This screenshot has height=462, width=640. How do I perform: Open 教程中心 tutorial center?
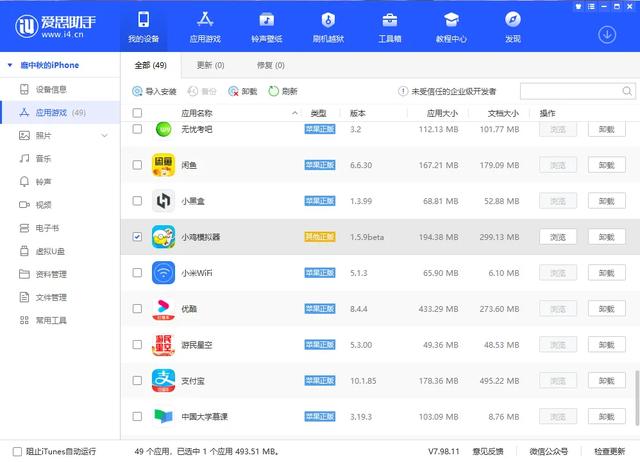coord(451,27)
